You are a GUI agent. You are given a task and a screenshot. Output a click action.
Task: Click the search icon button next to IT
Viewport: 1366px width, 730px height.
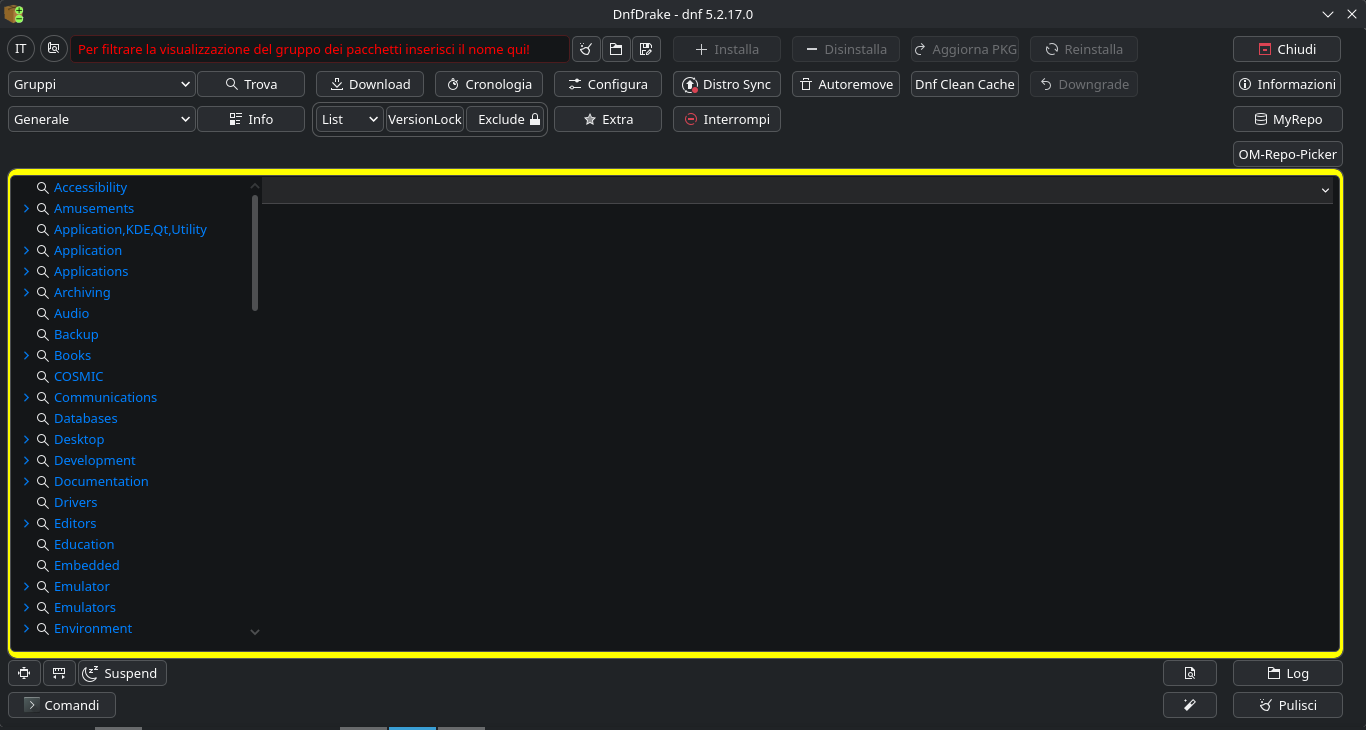coord(54,49)
